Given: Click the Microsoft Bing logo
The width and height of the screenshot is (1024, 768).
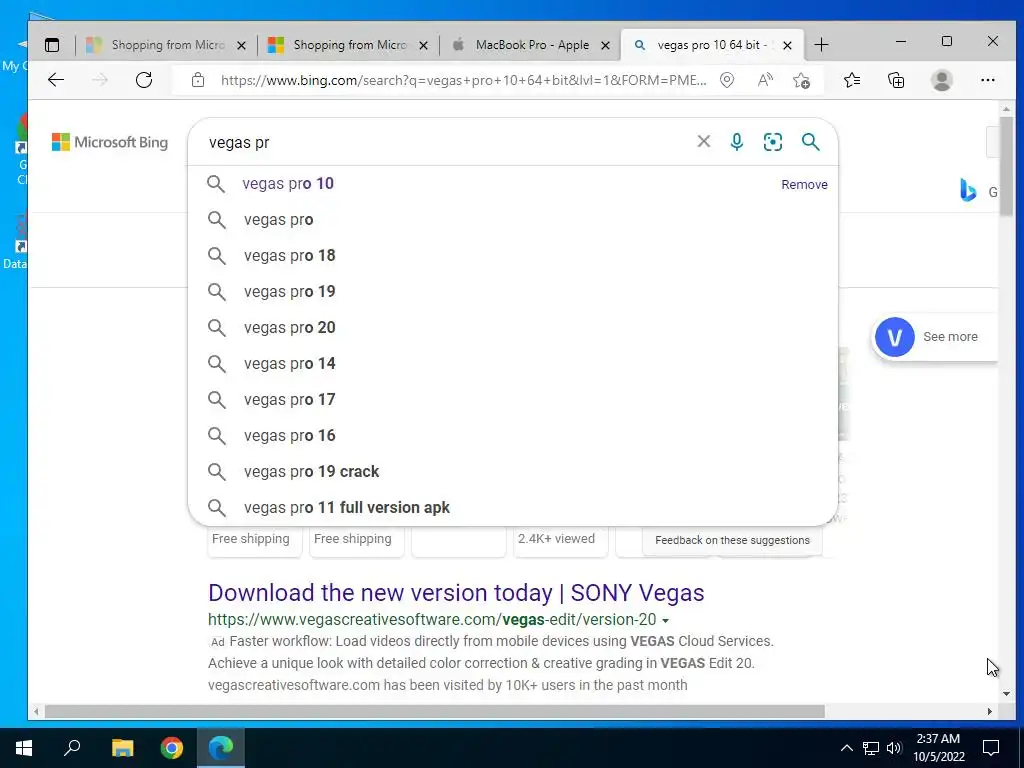Looking at the screenshot, I should [110, 142].
